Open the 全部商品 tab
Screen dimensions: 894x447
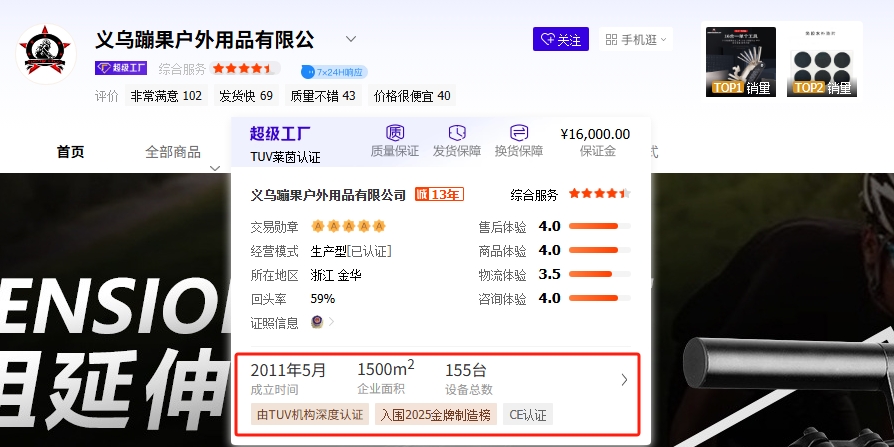pos(173,152)
